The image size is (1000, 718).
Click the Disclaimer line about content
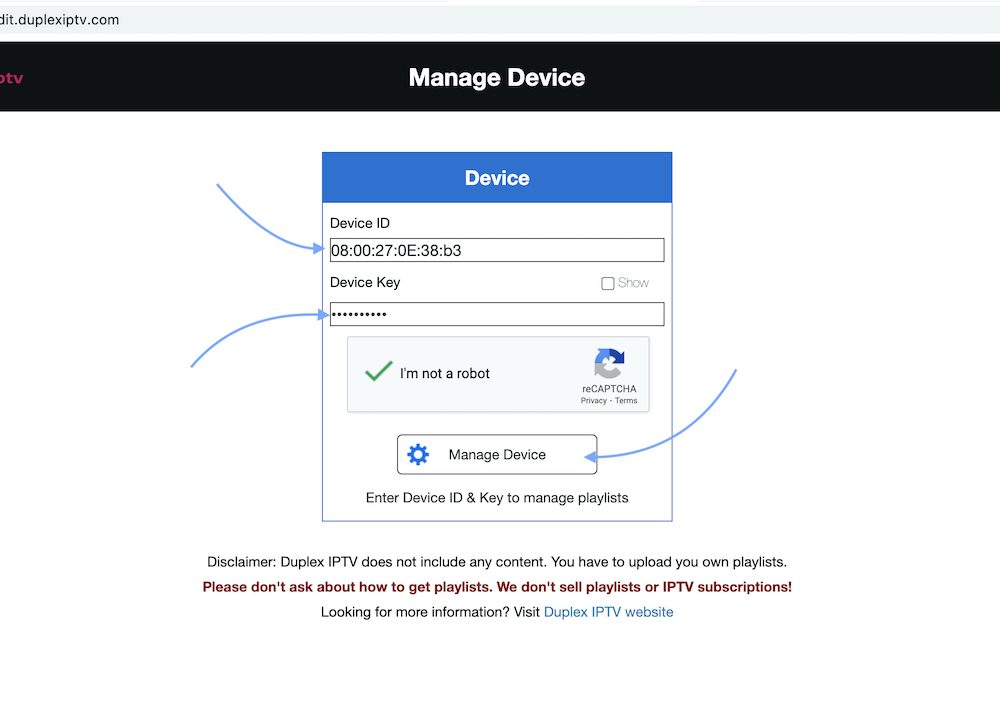tap(497, 562)
